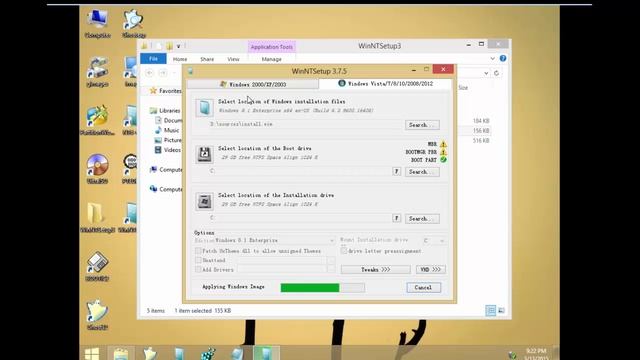Select Music in the Explorer navigation pane
Screen dimensions: 640x360
(x=167, y=130)
